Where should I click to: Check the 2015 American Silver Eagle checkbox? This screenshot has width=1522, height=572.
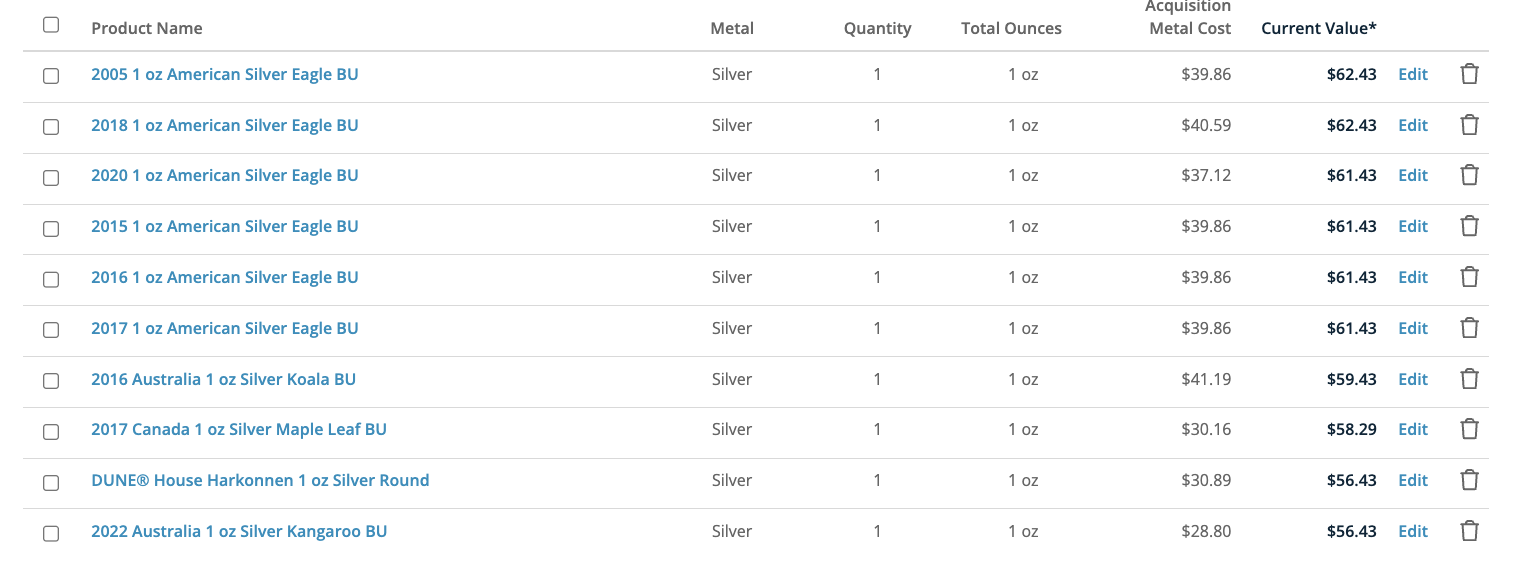click(x=51, y=228)
